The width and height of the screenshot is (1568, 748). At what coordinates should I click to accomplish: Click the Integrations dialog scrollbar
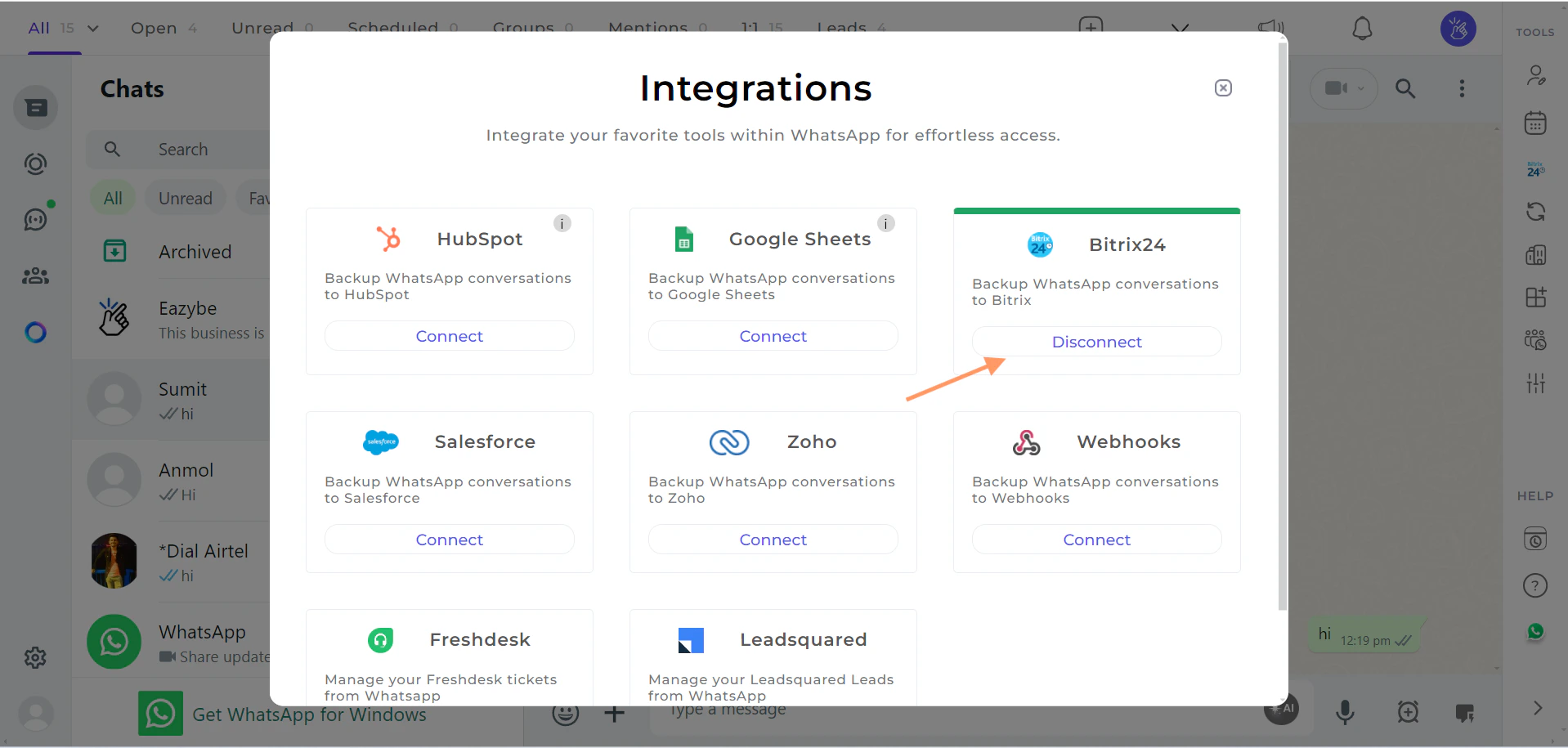[x=1283, y=327]
